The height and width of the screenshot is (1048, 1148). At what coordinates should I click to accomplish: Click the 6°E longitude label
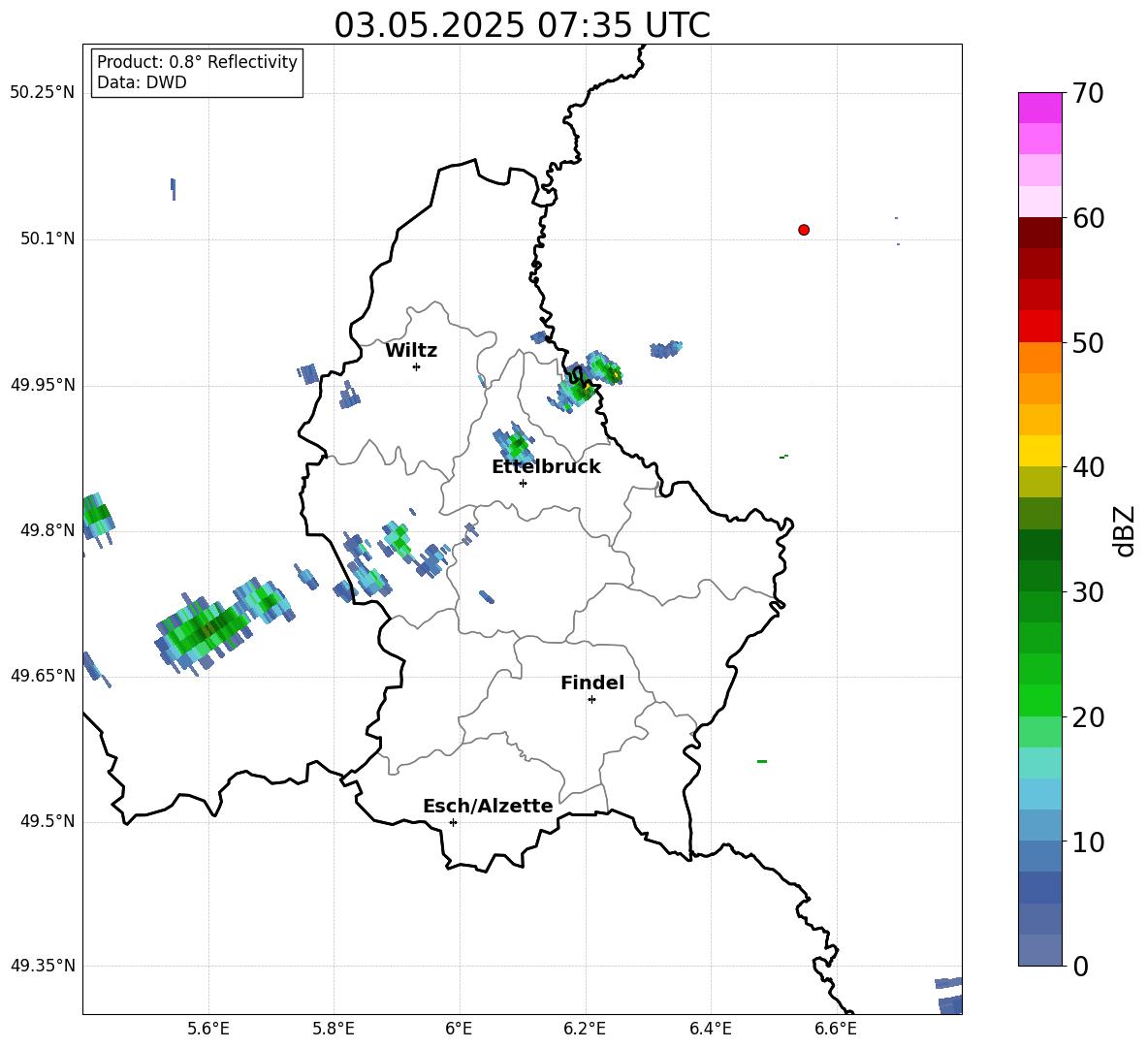tap(459, 1029)
